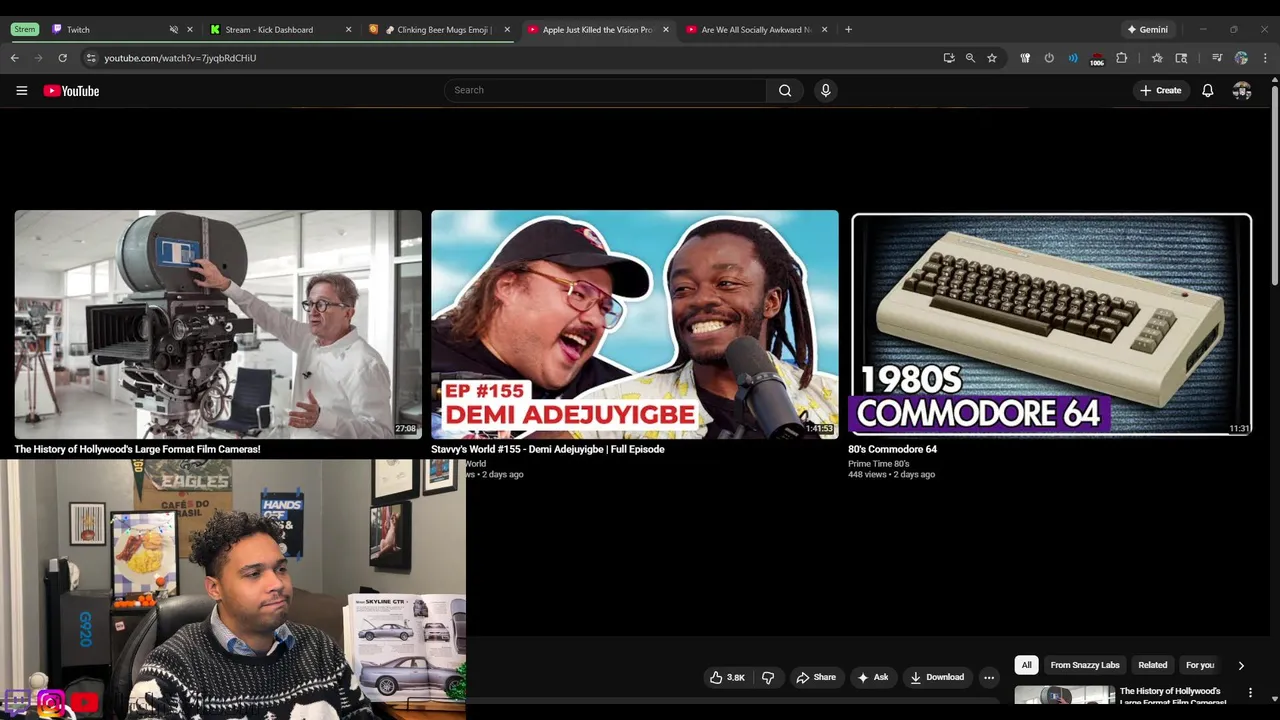Go back in browser history
Image resolution: width=1280 pixels, height=720 pixels.
tap(15, 58)
